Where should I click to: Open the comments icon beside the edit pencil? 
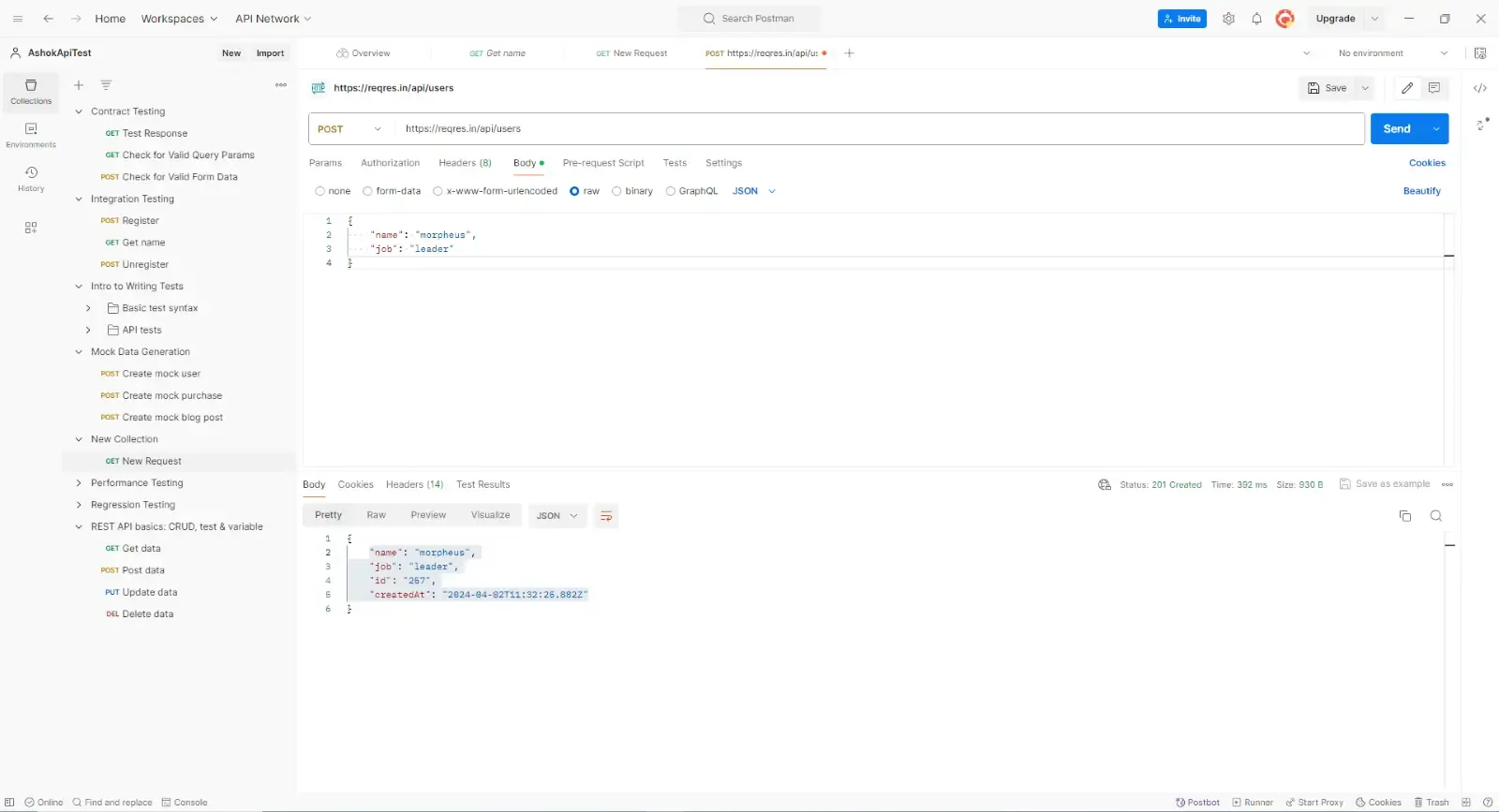(1433, 88)
